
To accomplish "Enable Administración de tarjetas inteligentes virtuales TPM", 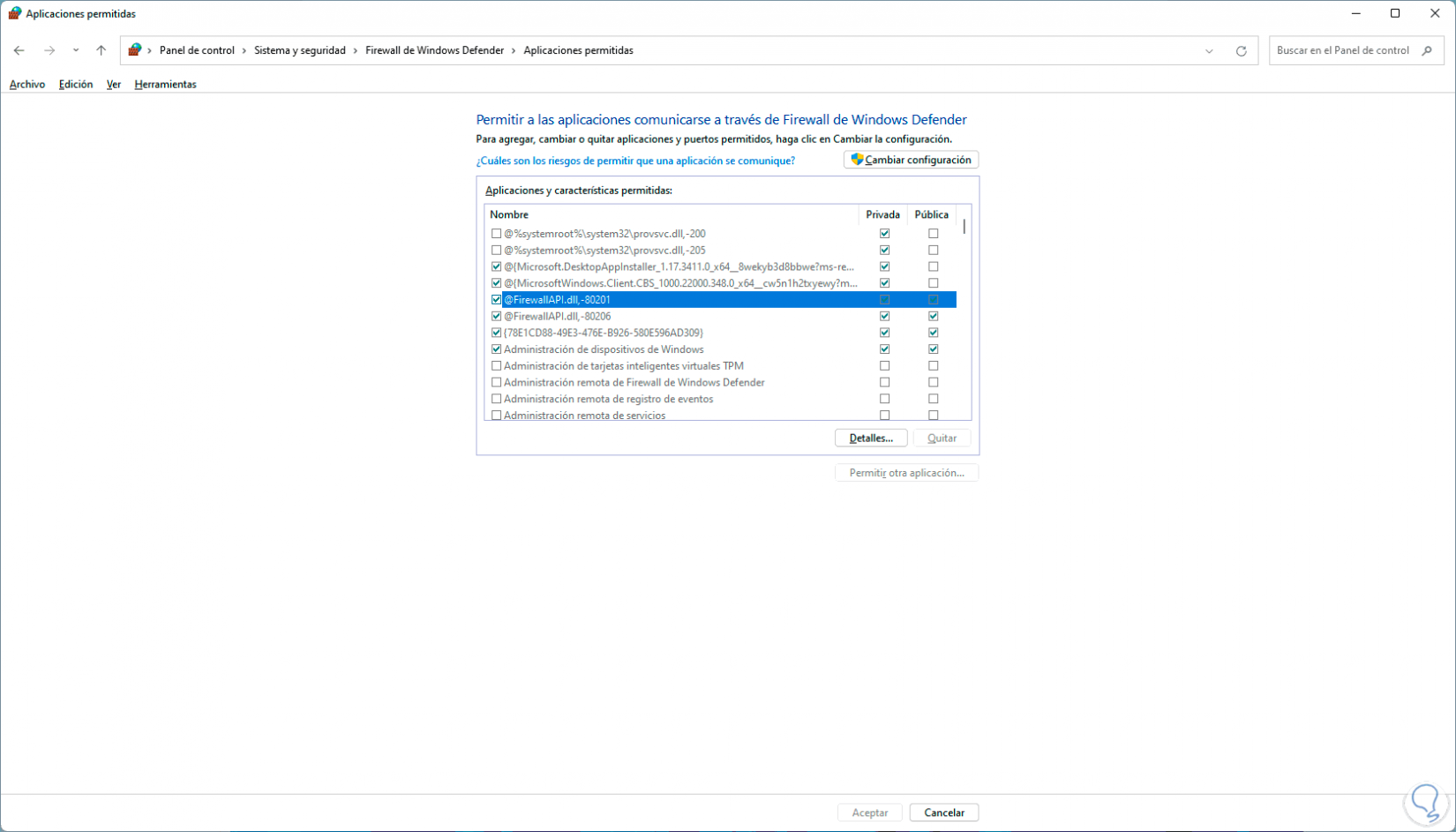I will 496,366.
